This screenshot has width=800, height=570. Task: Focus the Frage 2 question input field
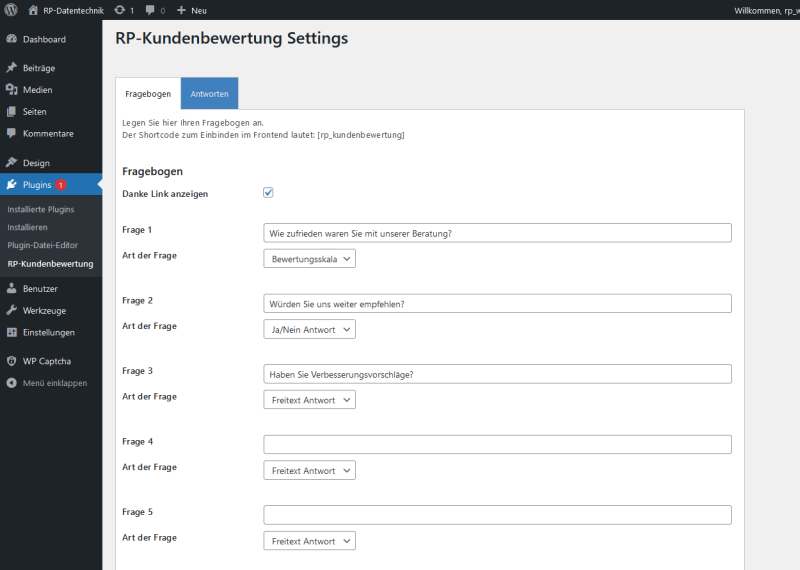click(x=497, y=303)
